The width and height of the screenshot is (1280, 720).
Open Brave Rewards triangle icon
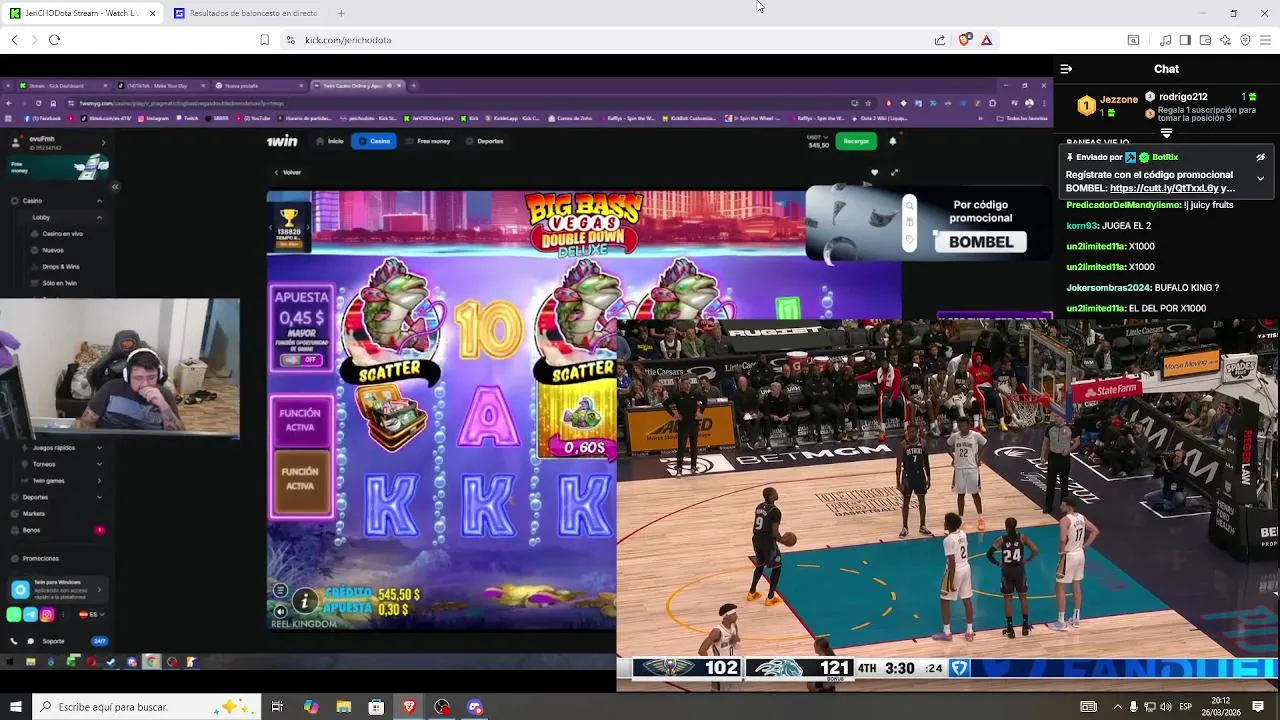pos(986,40)
